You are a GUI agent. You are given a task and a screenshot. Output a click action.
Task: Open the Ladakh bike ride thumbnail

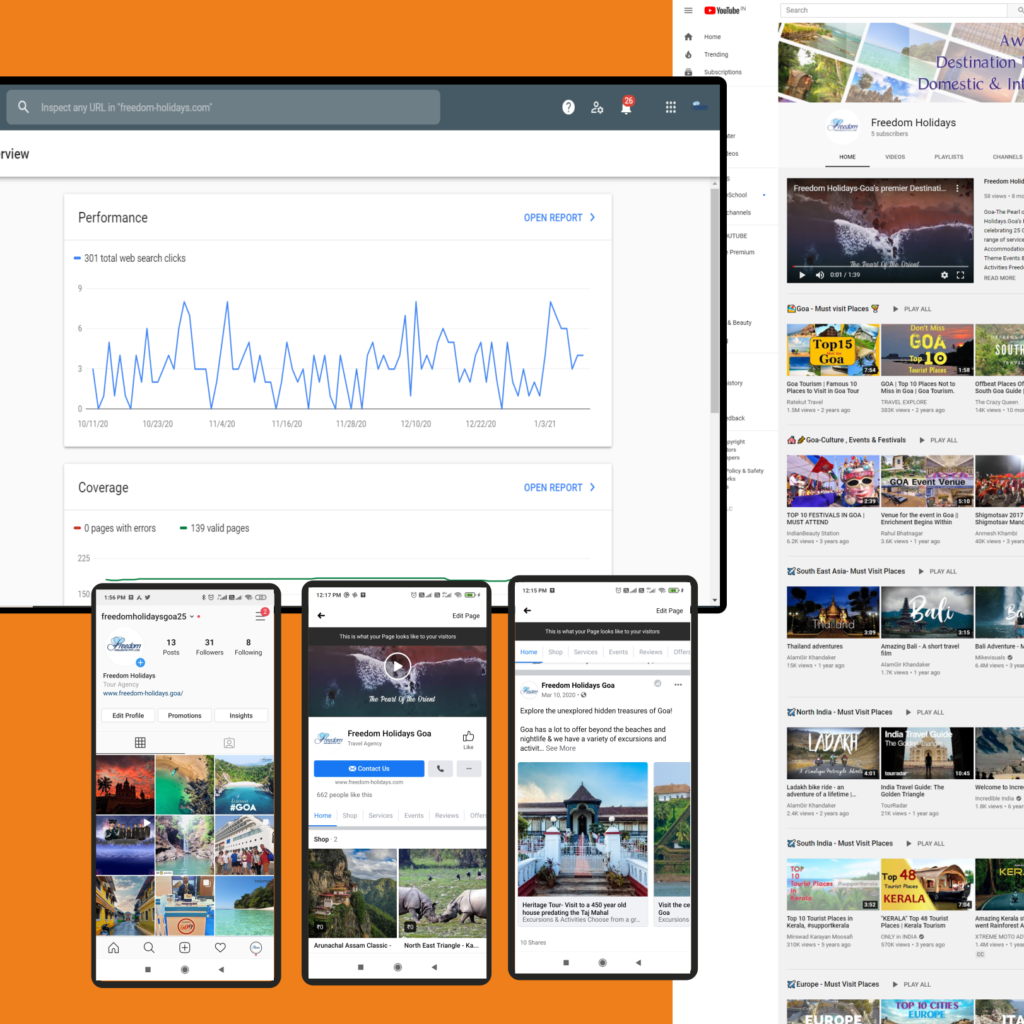tap(833, 753)
